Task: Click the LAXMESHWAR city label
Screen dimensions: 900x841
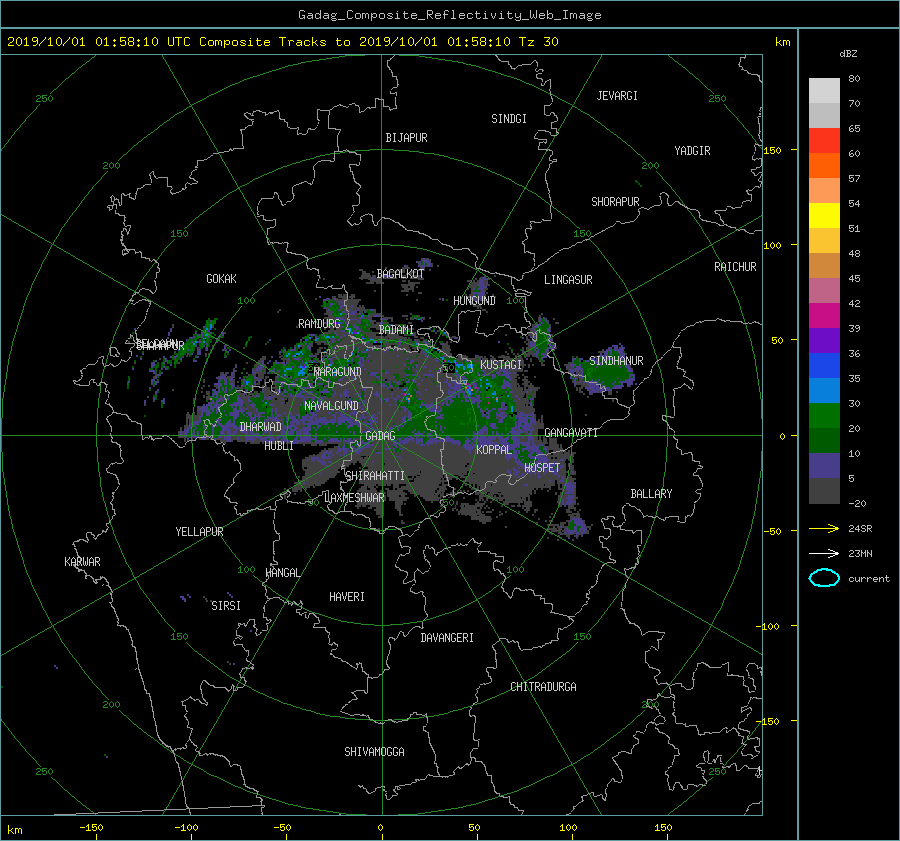Action: pyautogui.click(x=354, y=498)
